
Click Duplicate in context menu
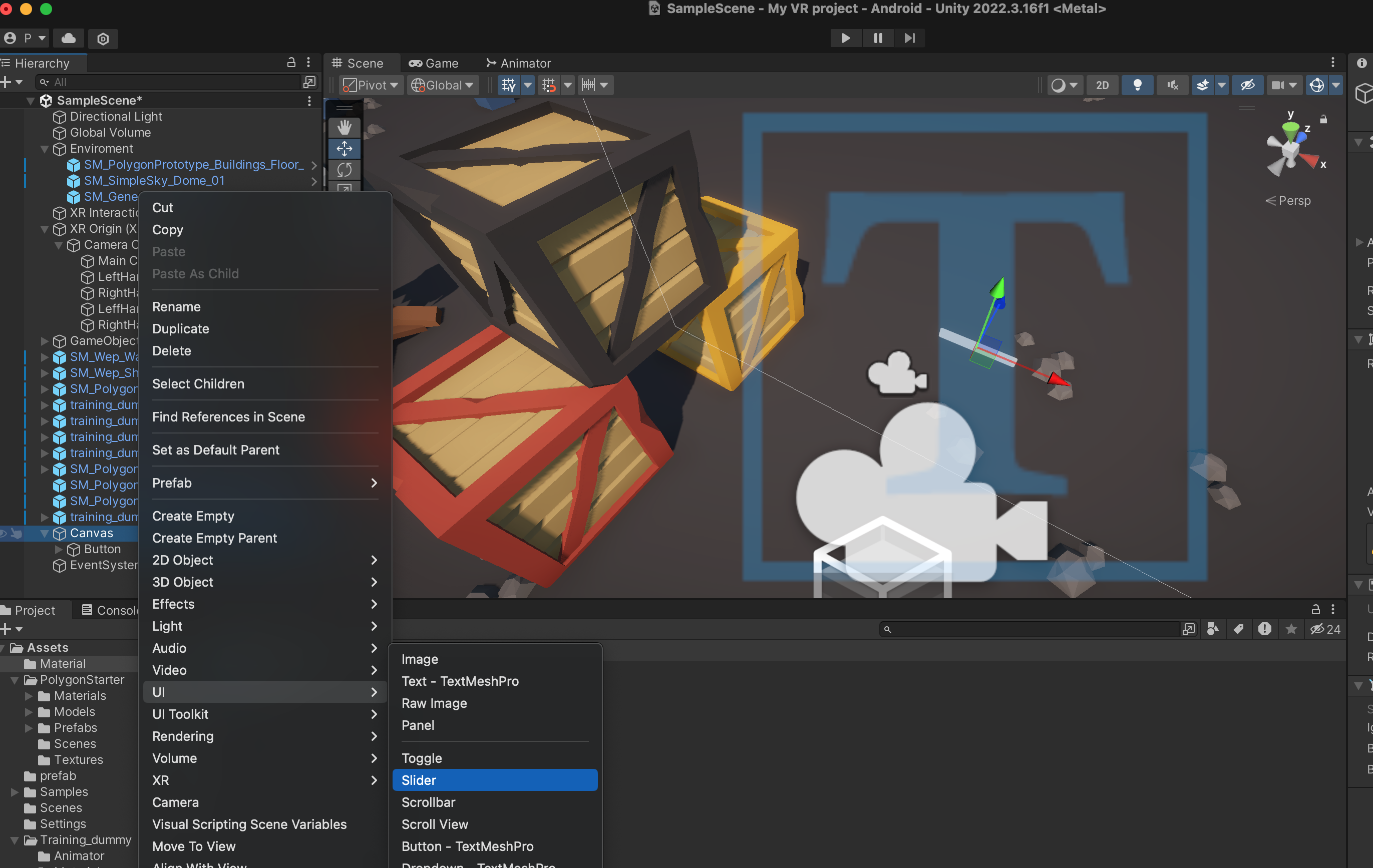181,329
